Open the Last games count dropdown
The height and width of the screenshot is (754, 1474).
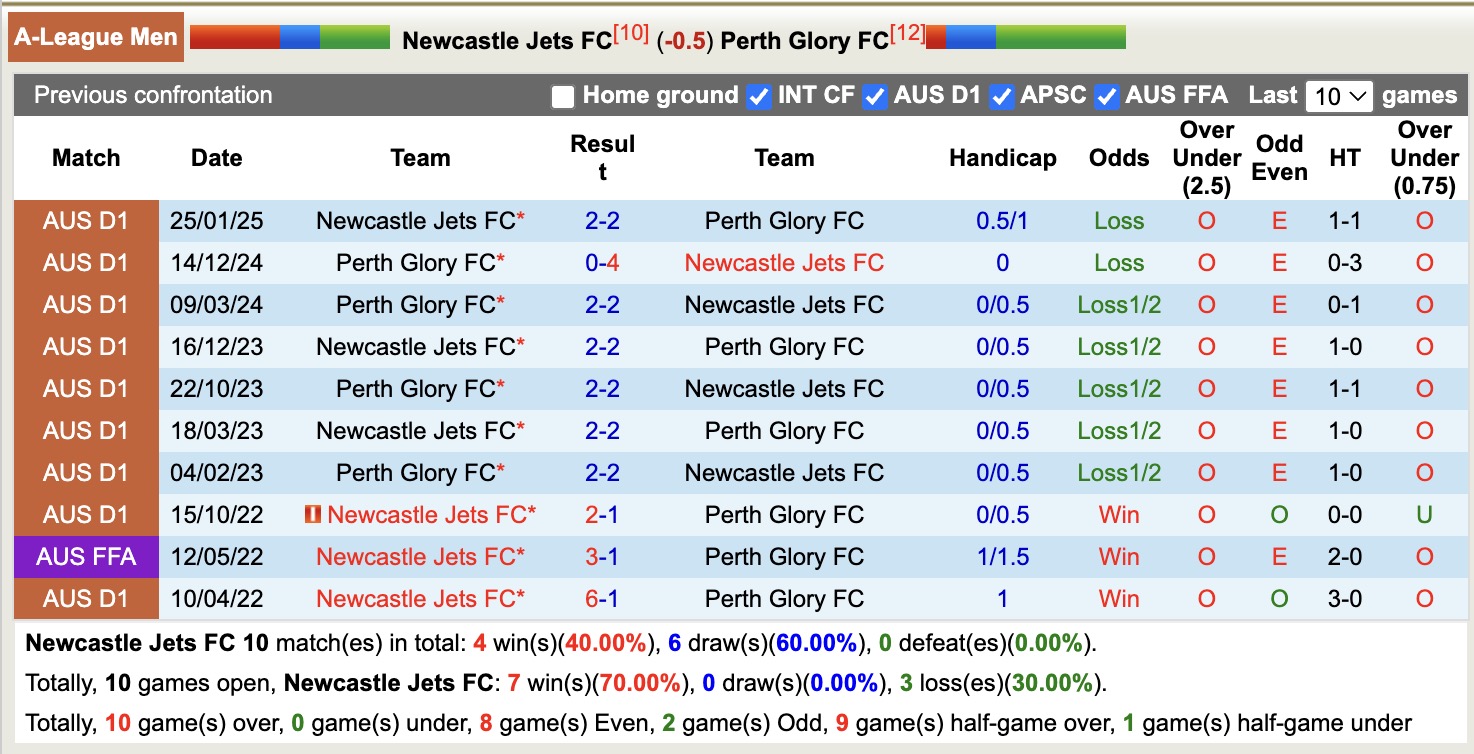coord(1338,96)
